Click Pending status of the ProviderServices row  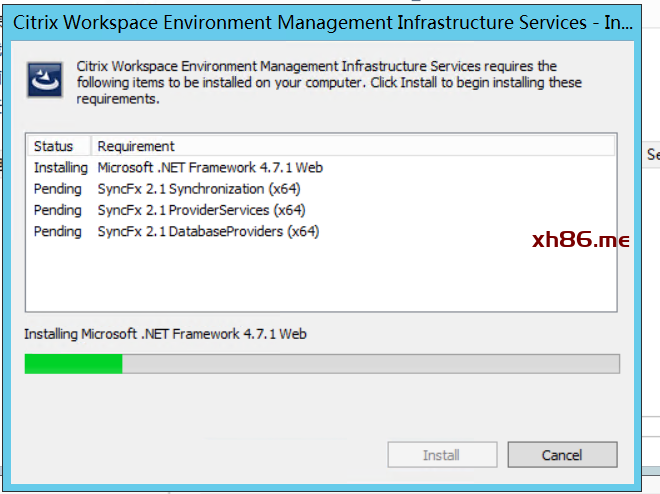pos(58,210)
